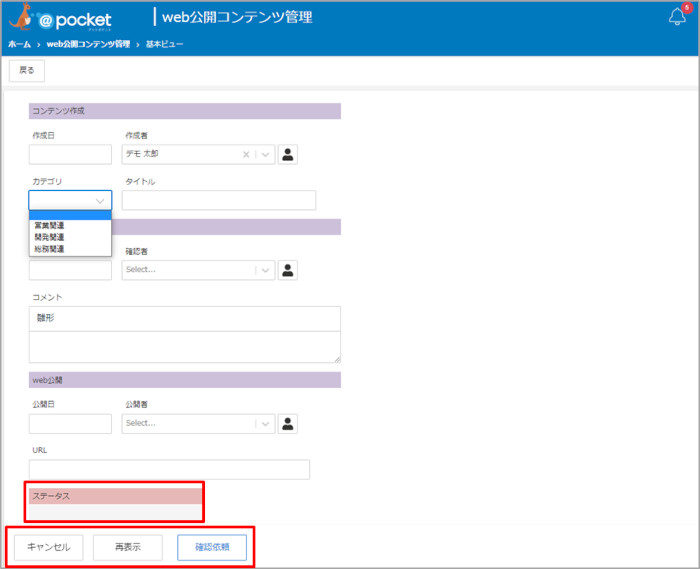Focus the タイトル input field

[219, 200]
